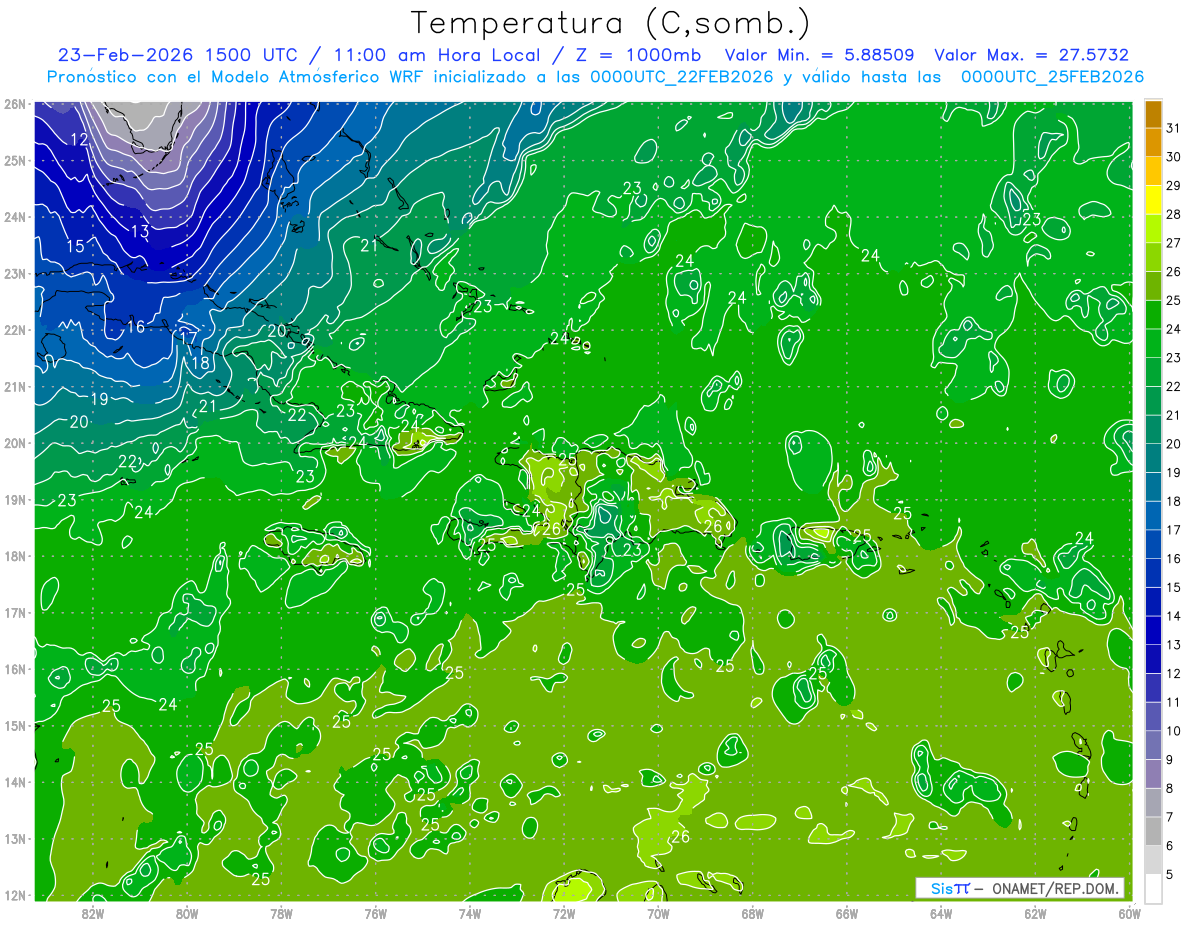
Task: Click the white color bar segment below 5
Action: (1153, 888)
